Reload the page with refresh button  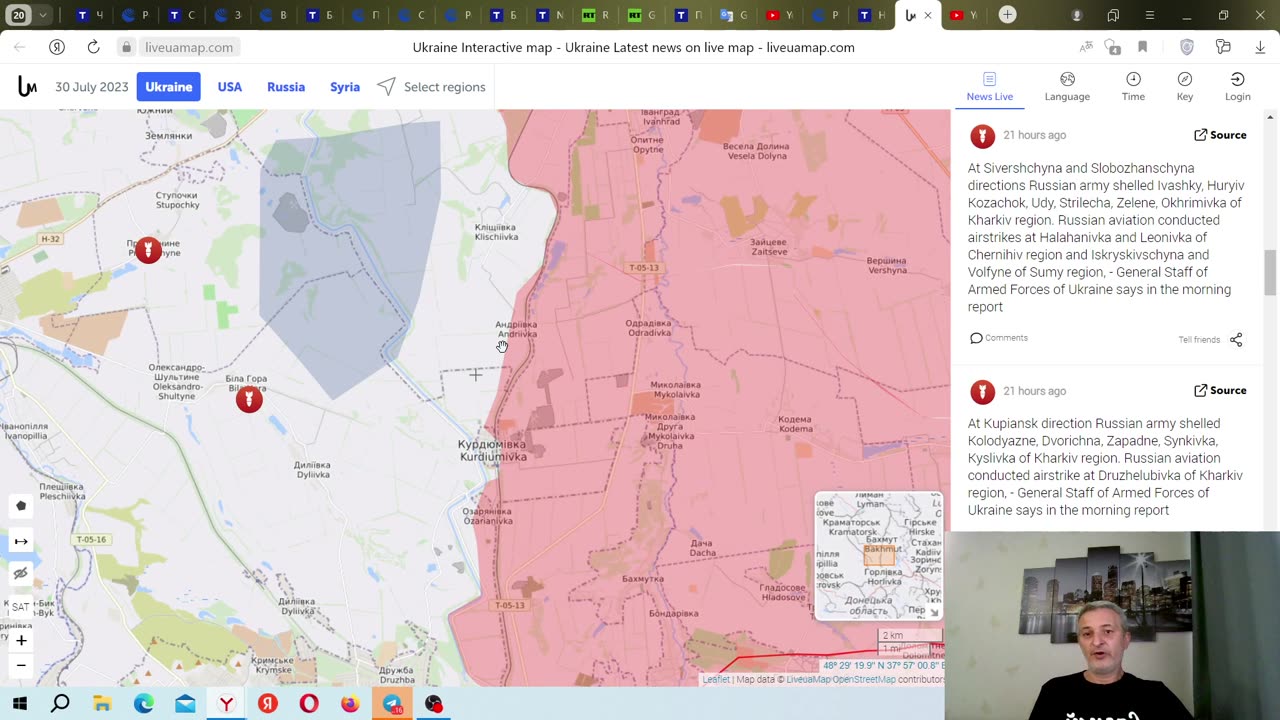(93, 47)
